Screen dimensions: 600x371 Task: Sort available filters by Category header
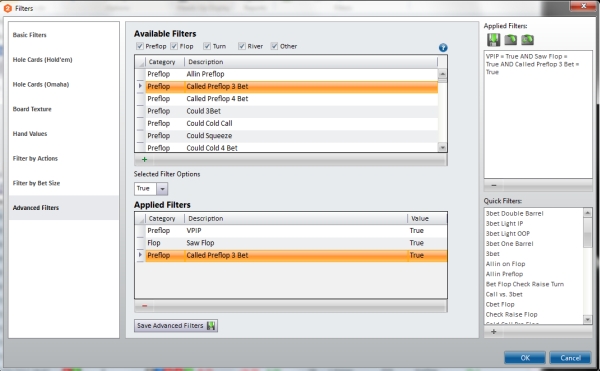point(165,62)
